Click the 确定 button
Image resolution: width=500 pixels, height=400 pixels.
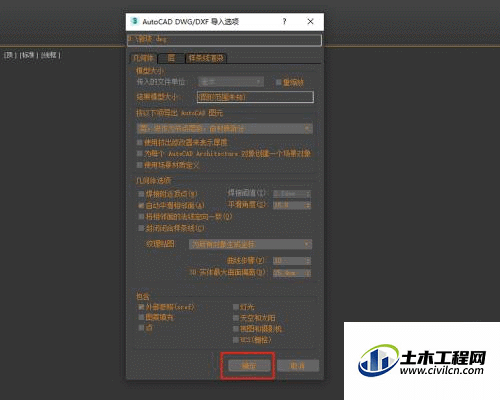point(249,366)
